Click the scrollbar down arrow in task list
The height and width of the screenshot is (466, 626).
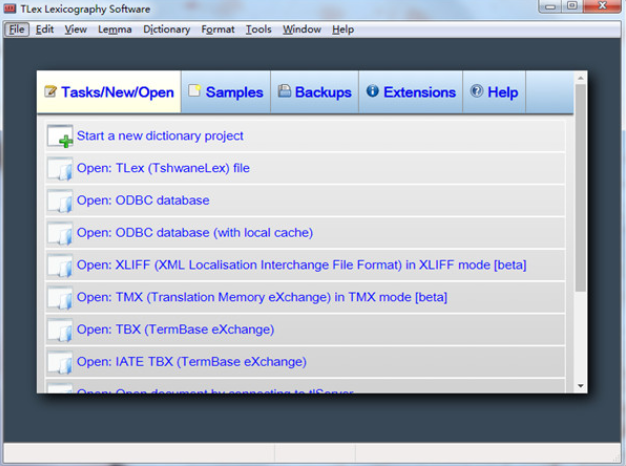click(580, 385)
